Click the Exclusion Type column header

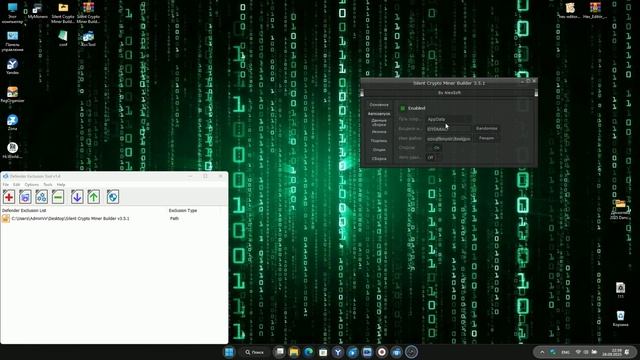point(183,211)
